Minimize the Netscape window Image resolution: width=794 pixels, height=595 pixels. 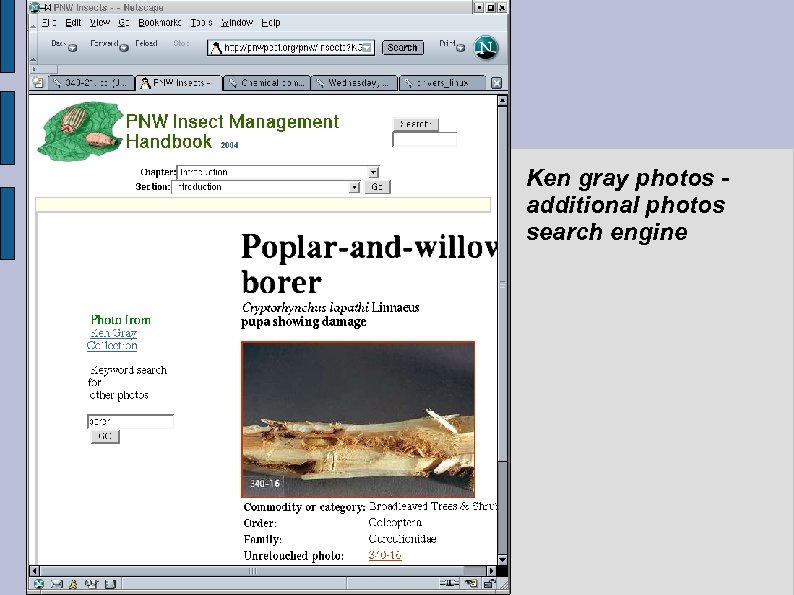tap(479, 7)
